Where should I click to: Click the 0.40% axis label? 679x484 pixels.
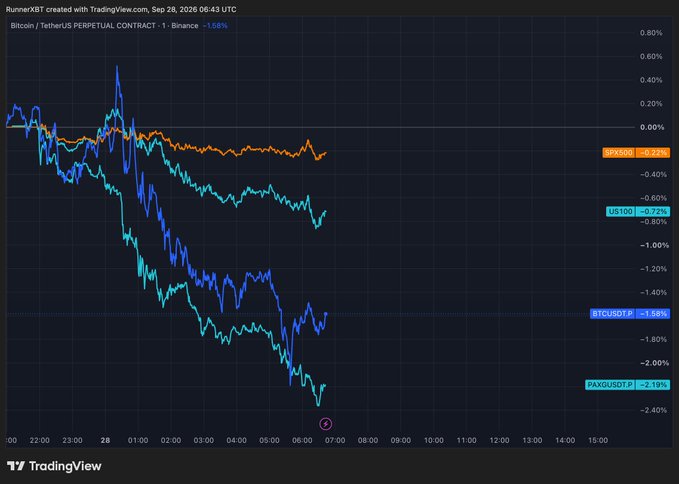click(x=651, y=80)
